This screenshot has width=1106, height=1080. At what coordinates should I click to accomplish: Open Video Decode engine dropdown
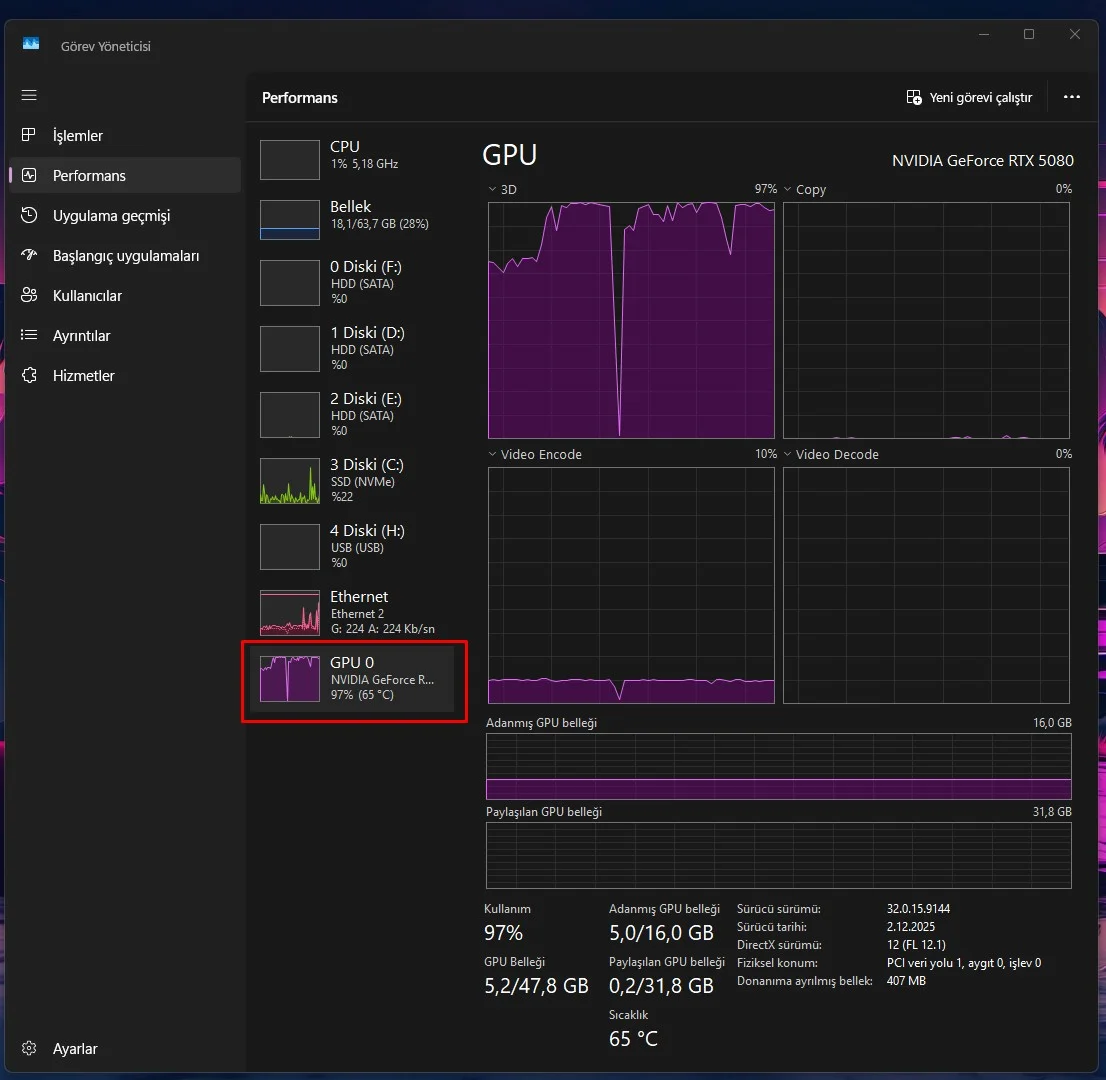(x=788, y=454)
